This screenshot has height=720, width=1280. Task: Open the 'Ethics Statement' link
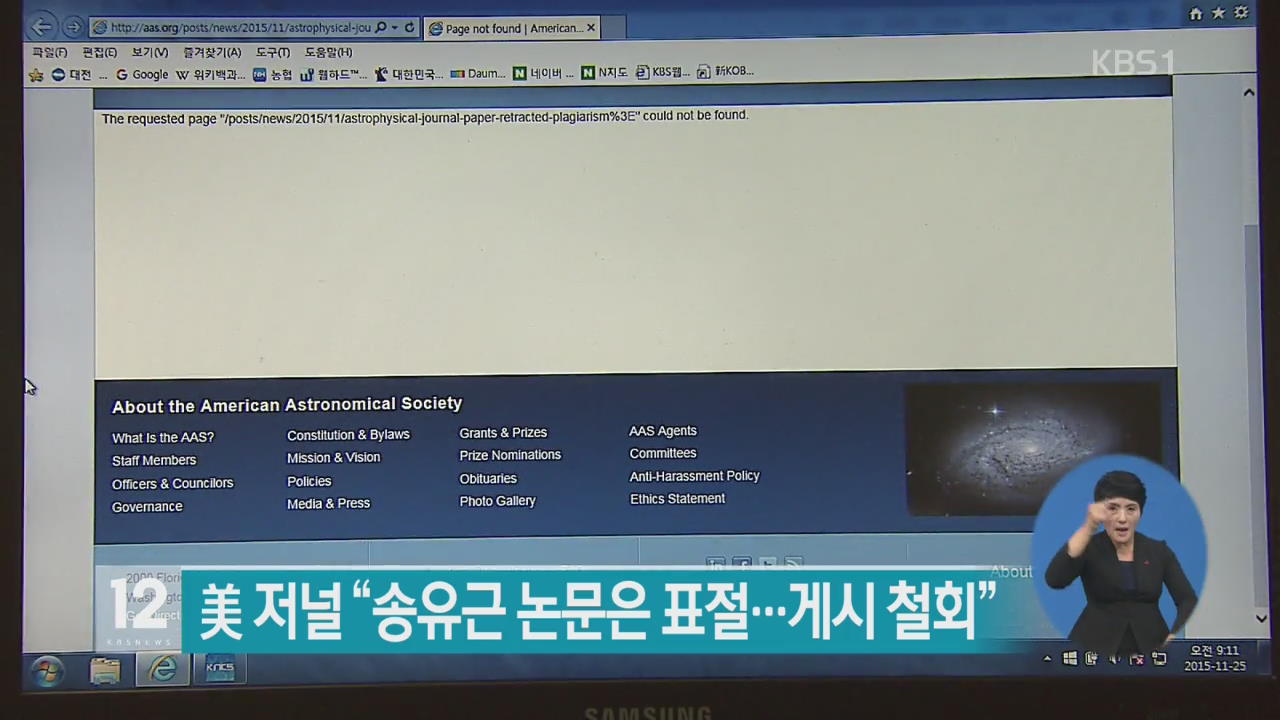(x=677, y=499)
